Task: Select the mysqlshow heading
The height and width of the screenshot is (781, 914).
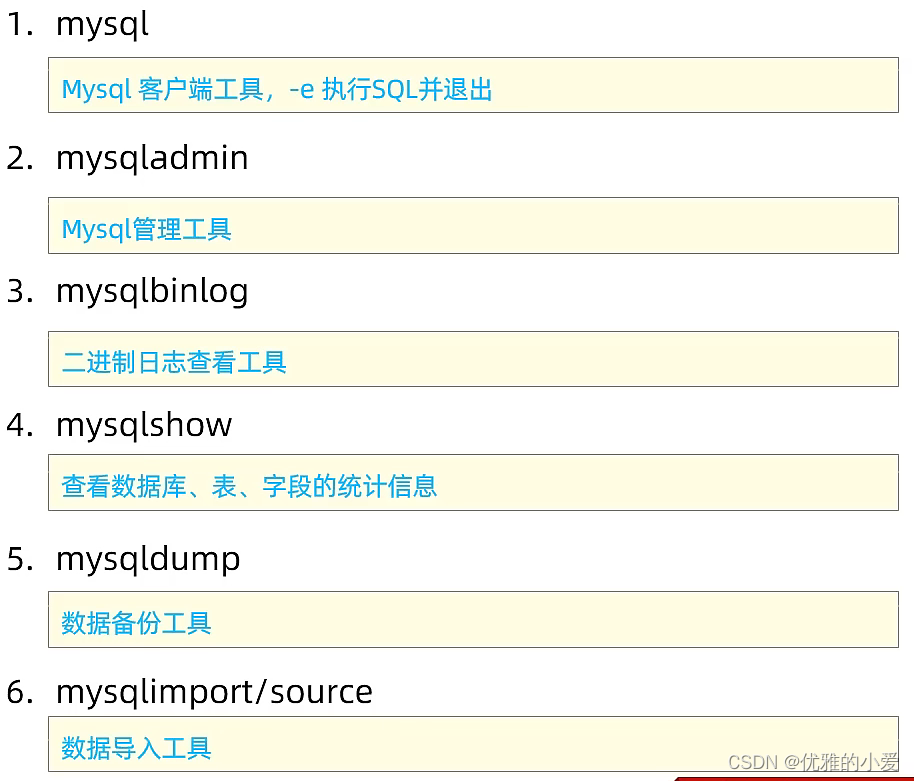Action: coord(143,425)
